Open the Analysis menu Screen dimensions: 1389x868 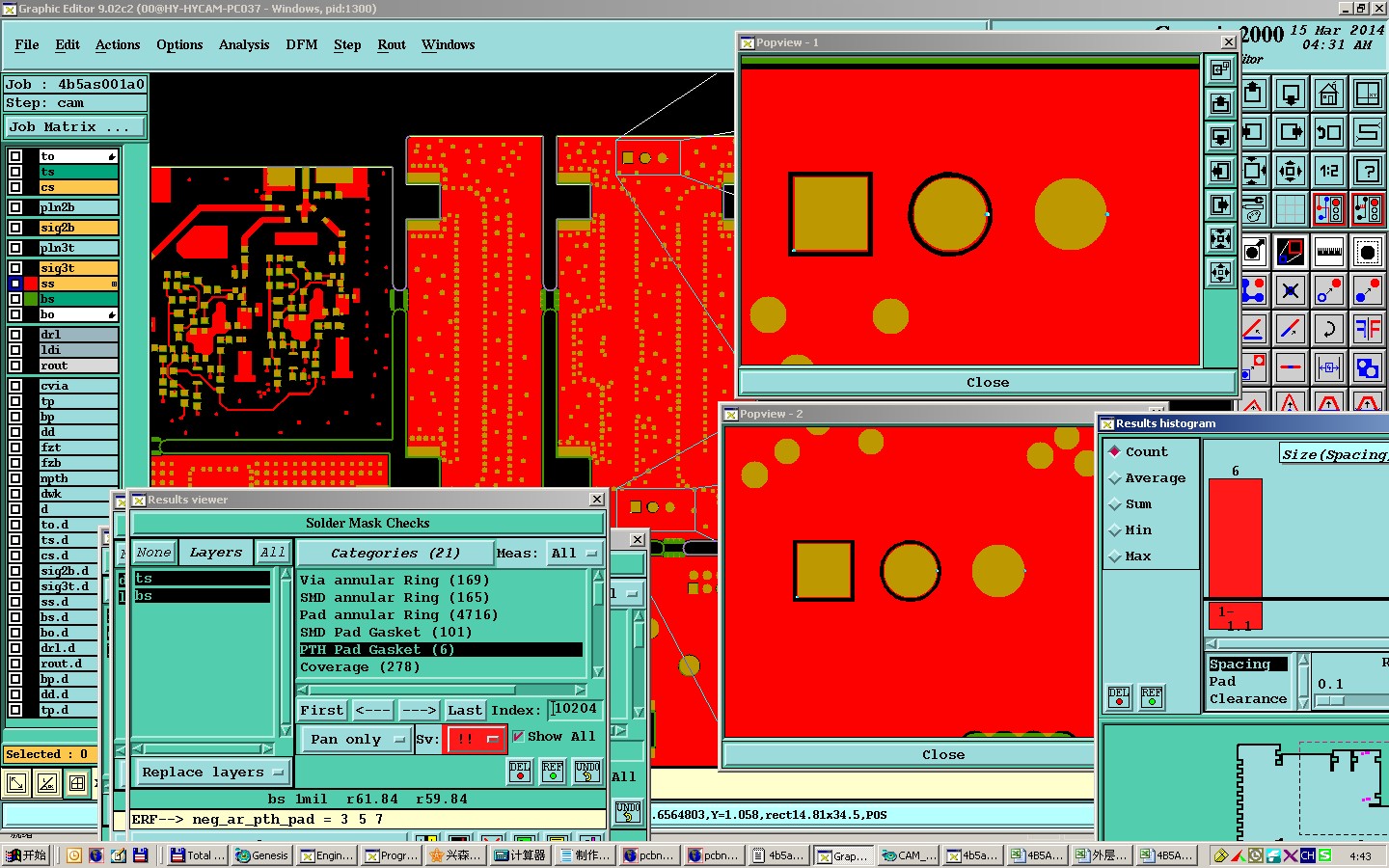244,44
